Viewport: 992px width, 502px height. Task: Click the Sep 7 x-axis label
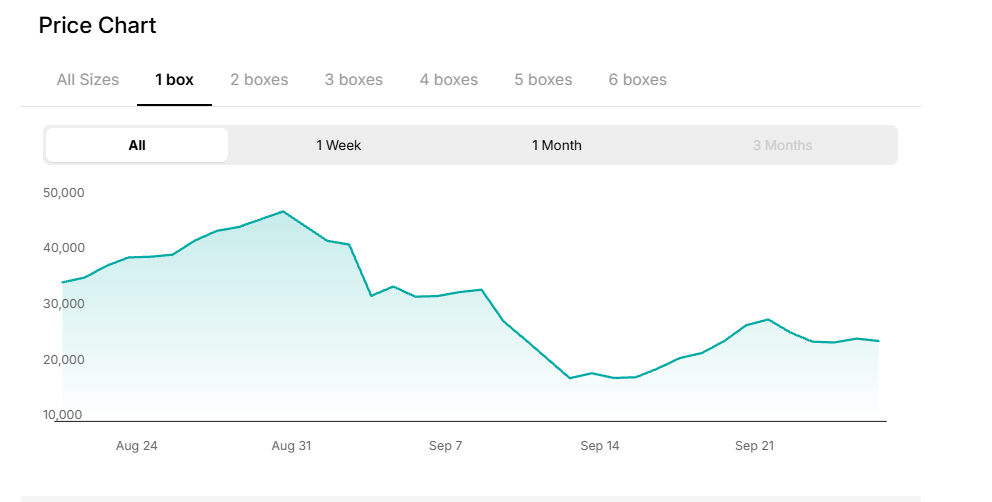pos(445,446)
